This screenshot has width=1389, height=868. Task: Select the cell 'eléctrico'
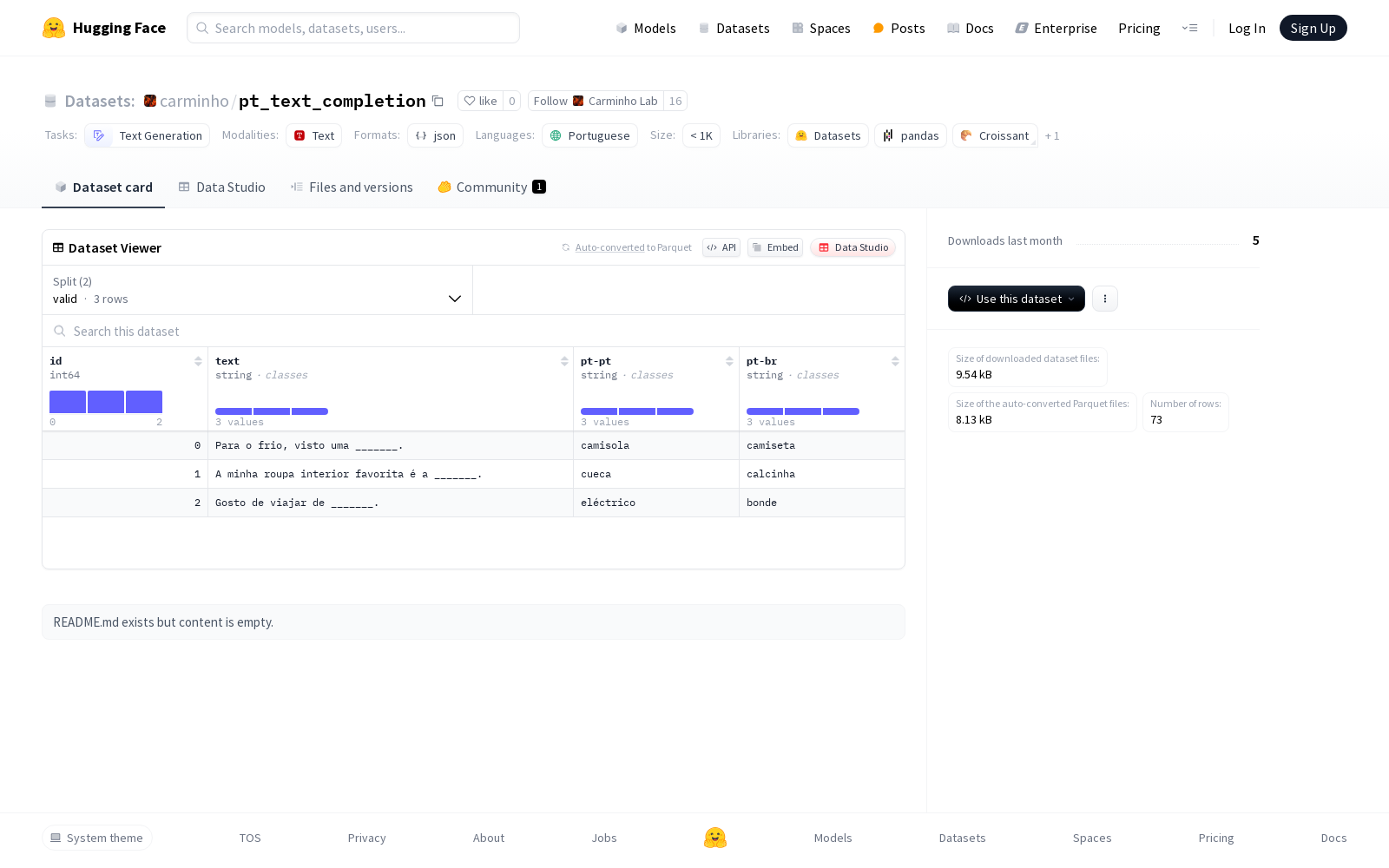pos(656,503)
